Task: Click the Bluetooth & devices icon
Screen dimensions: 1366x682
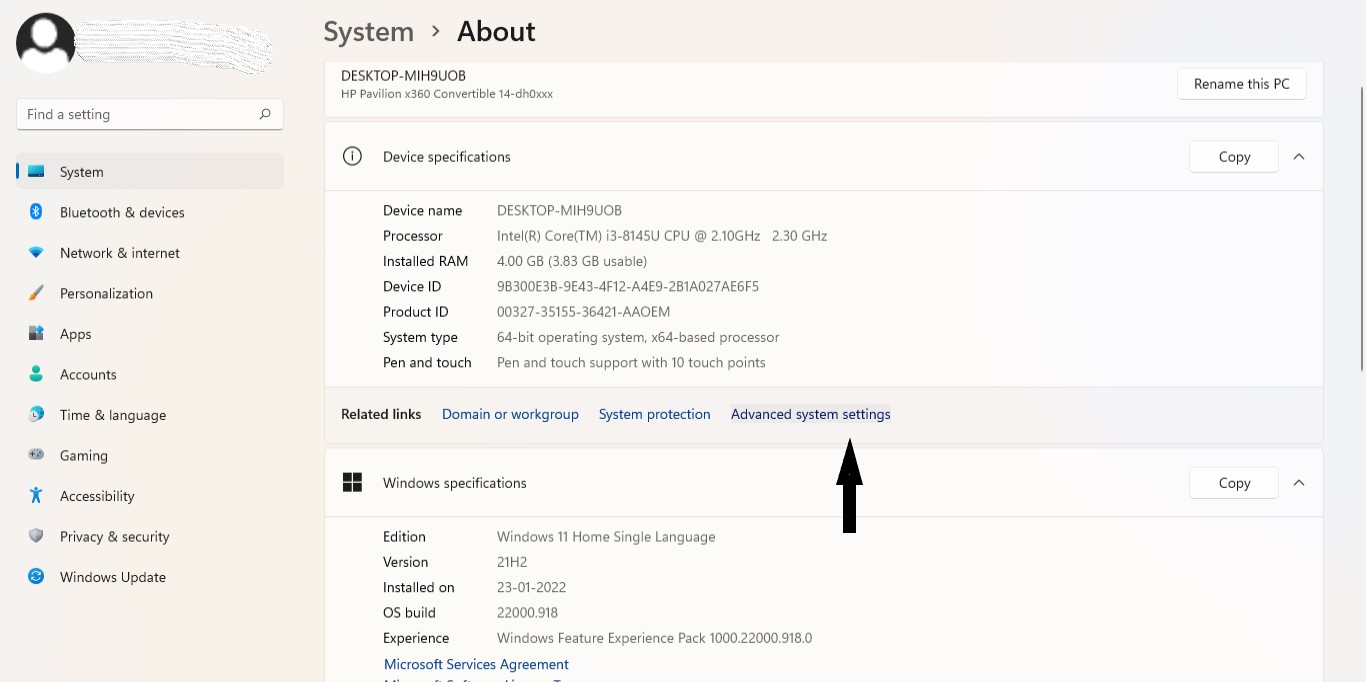Action: [36, 212]
